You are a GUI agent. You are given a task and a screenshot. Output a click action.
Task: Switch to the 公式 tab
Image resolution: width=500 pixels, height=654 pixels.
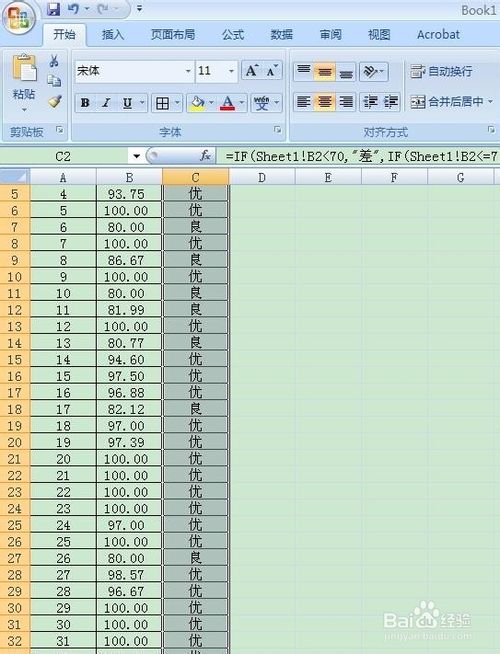(233, 35)
